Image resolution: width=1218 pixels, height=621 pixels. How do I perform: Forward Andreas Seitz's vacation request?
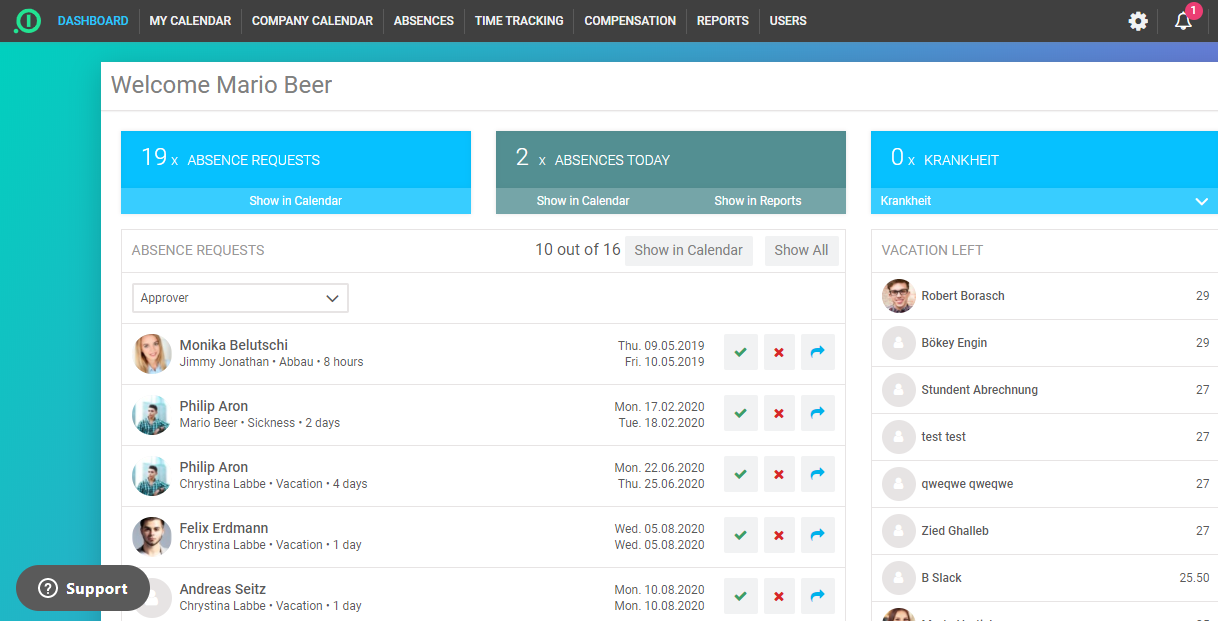[818, 596]
